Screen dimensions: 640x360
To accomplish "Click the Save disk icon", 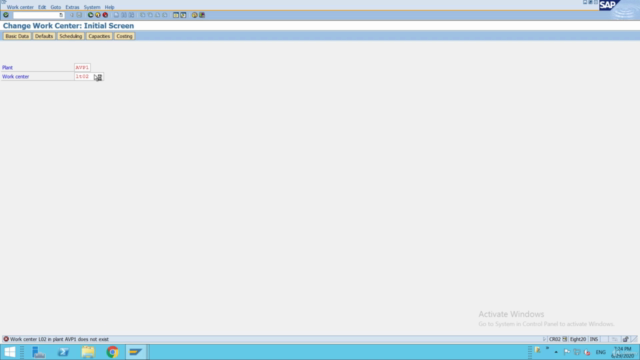I will (79, 15).
